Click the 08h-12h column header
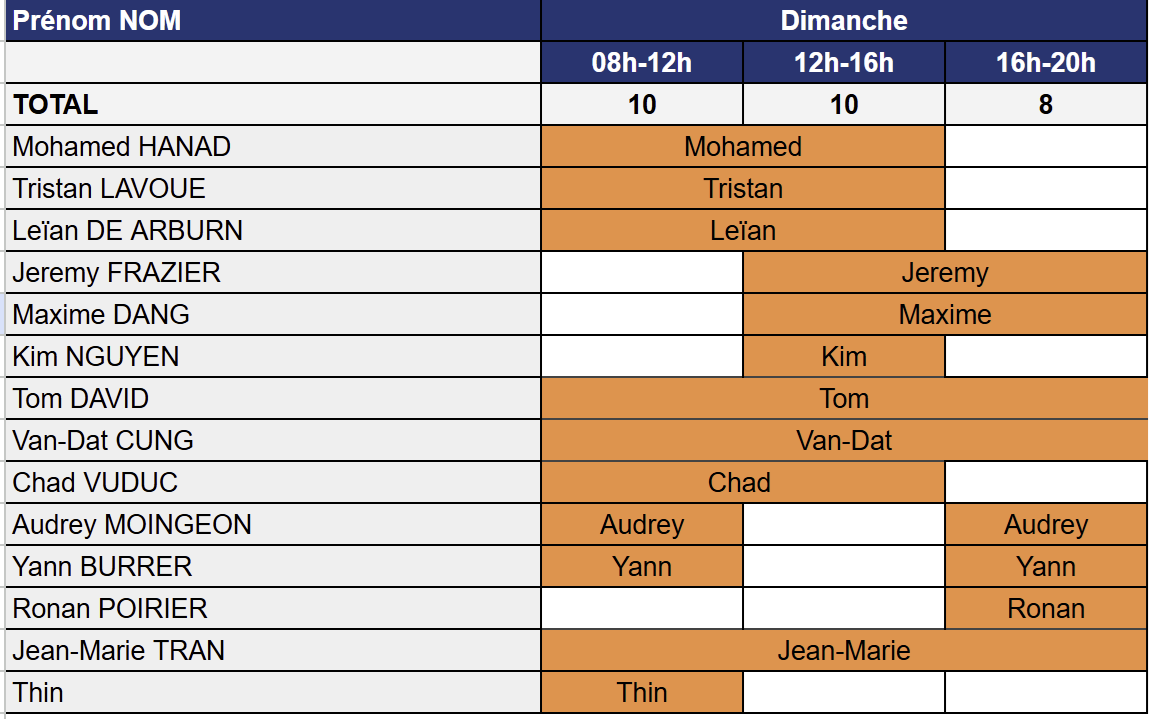1155x719 pixels. click(x=642, y=63)
